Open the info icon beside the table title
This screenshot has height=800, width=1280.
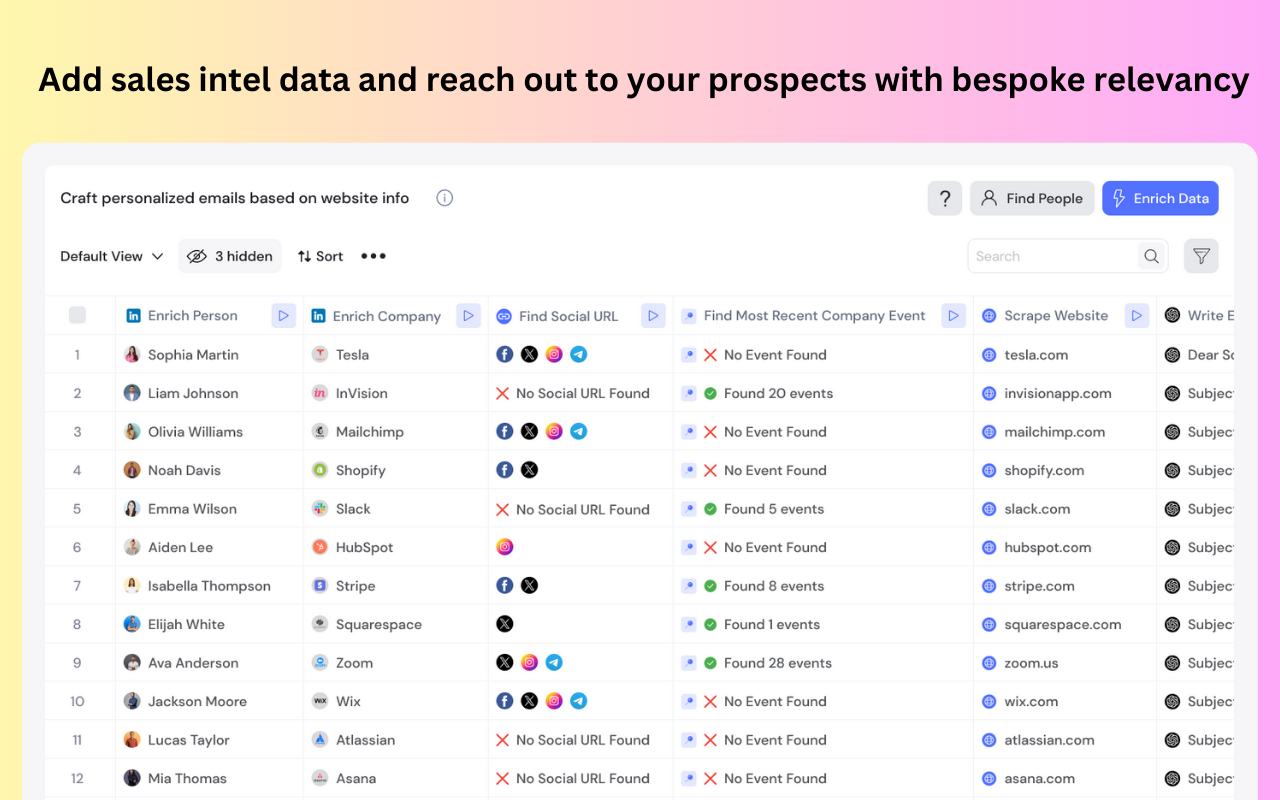(x=445, y=198)
